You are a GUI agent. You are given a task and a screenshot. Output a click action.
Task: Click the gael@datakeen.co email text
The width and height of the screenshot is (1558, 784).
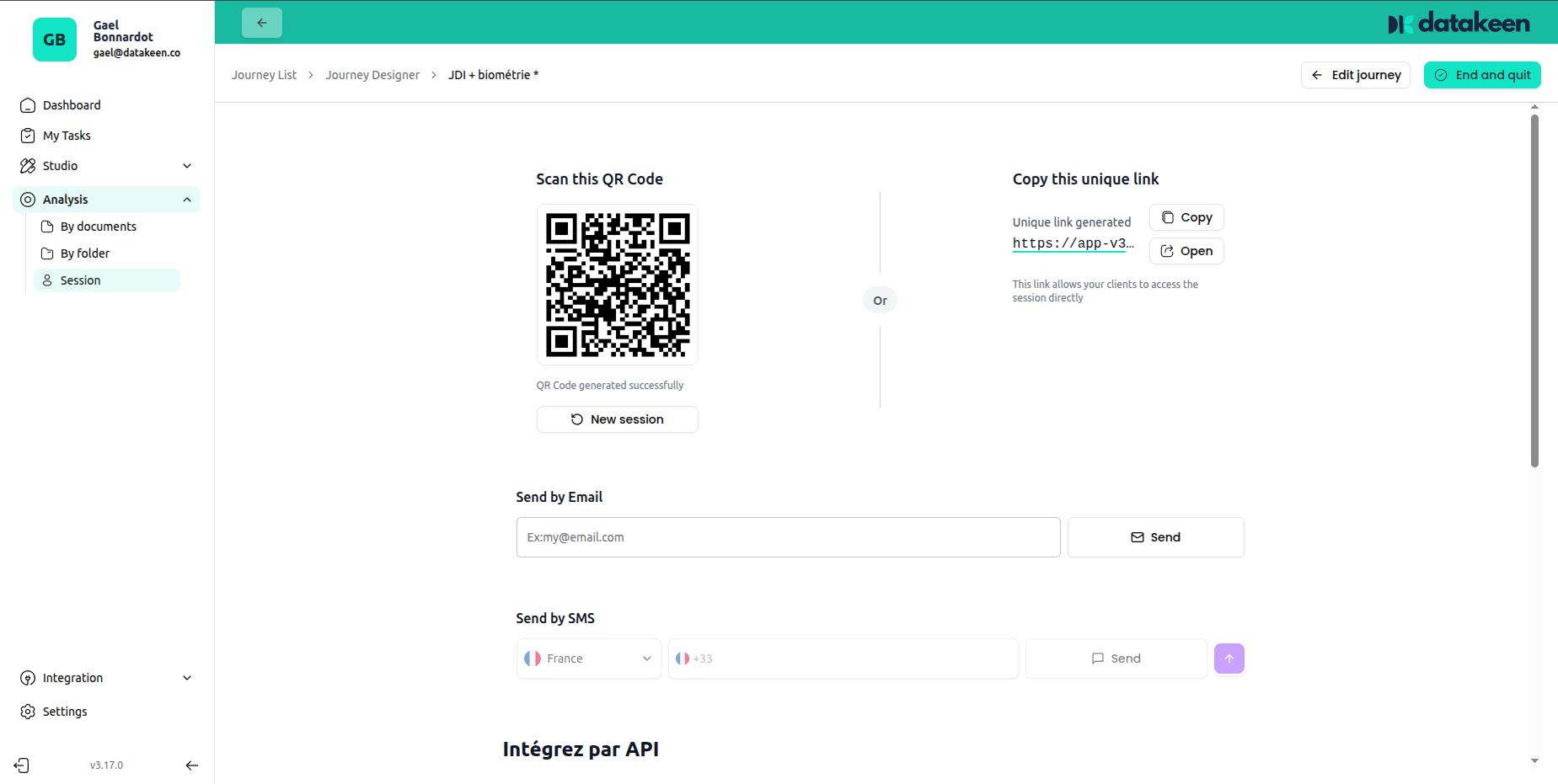[137, 53]
